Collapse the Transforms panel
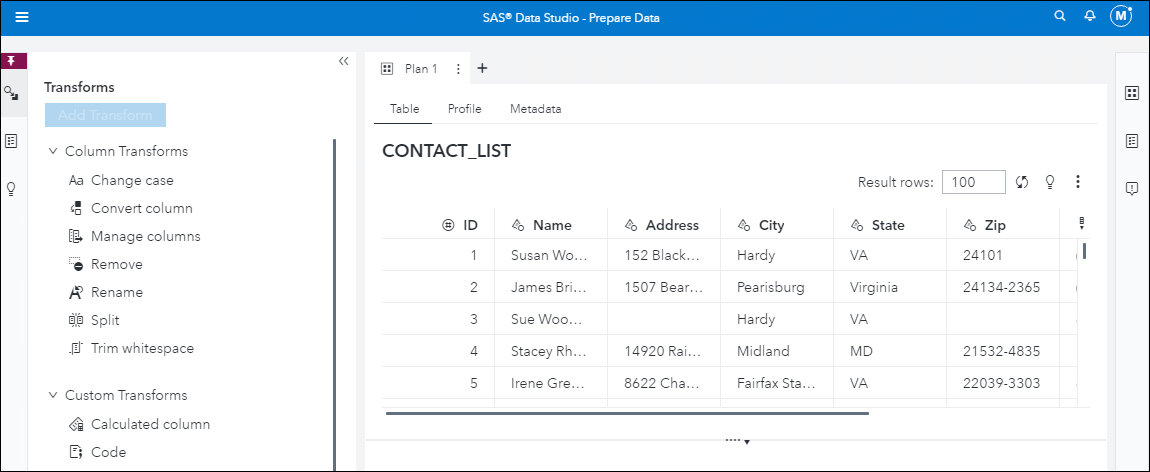Screen dimensions: 1150x472 [343, 62]
